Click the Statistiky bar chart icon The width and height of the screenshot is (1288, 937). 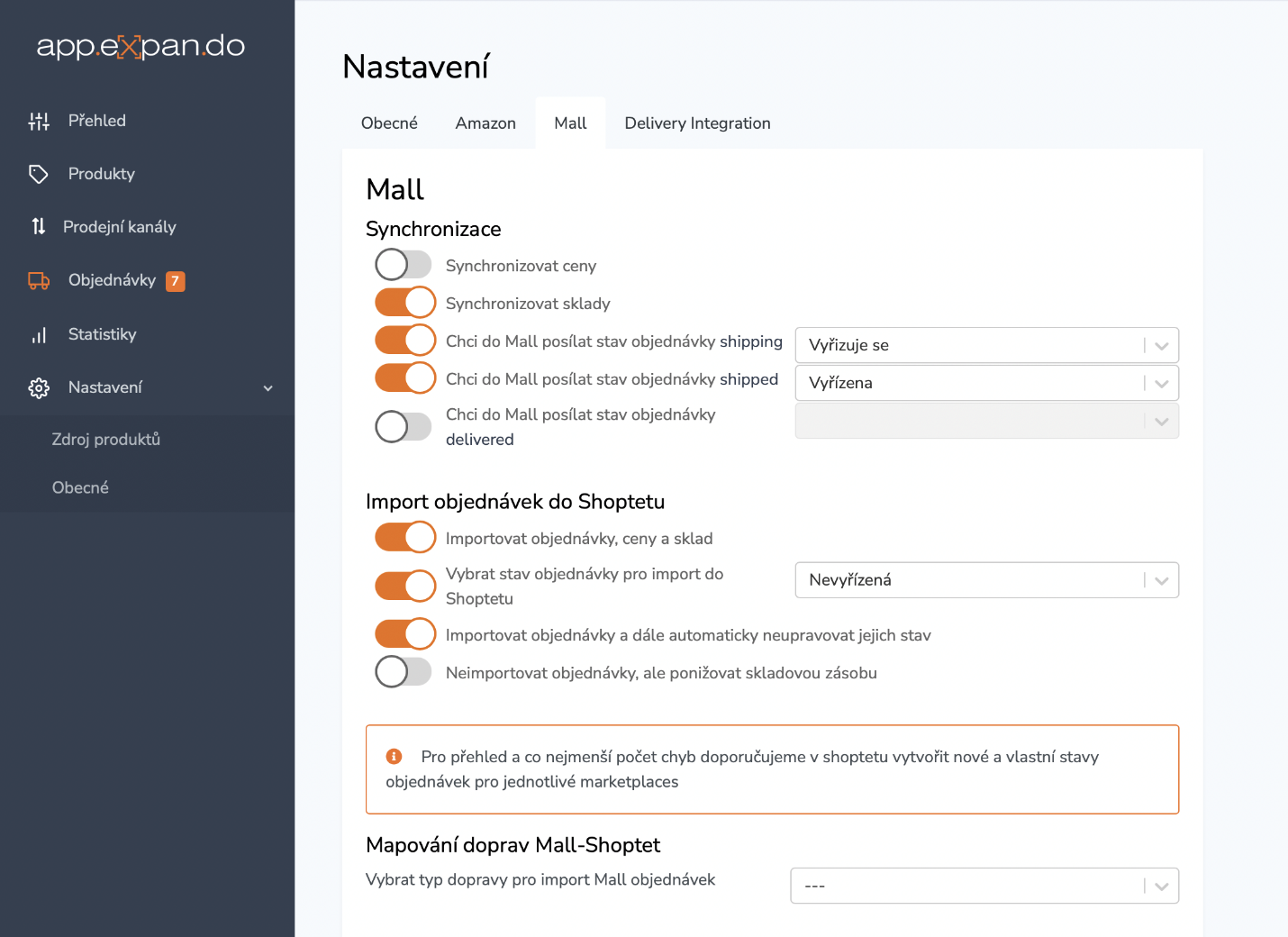pos(39,334)
